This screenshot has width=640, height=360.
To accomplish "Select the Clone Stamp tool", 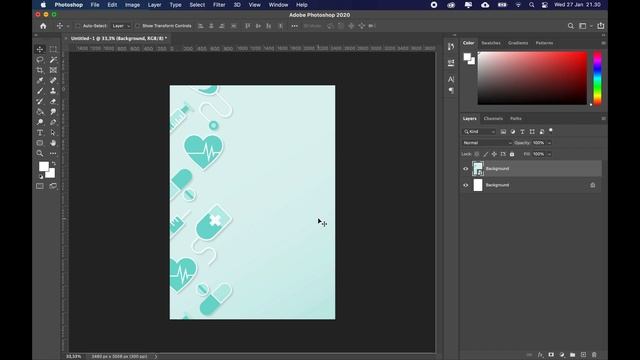I will (53, 91).
